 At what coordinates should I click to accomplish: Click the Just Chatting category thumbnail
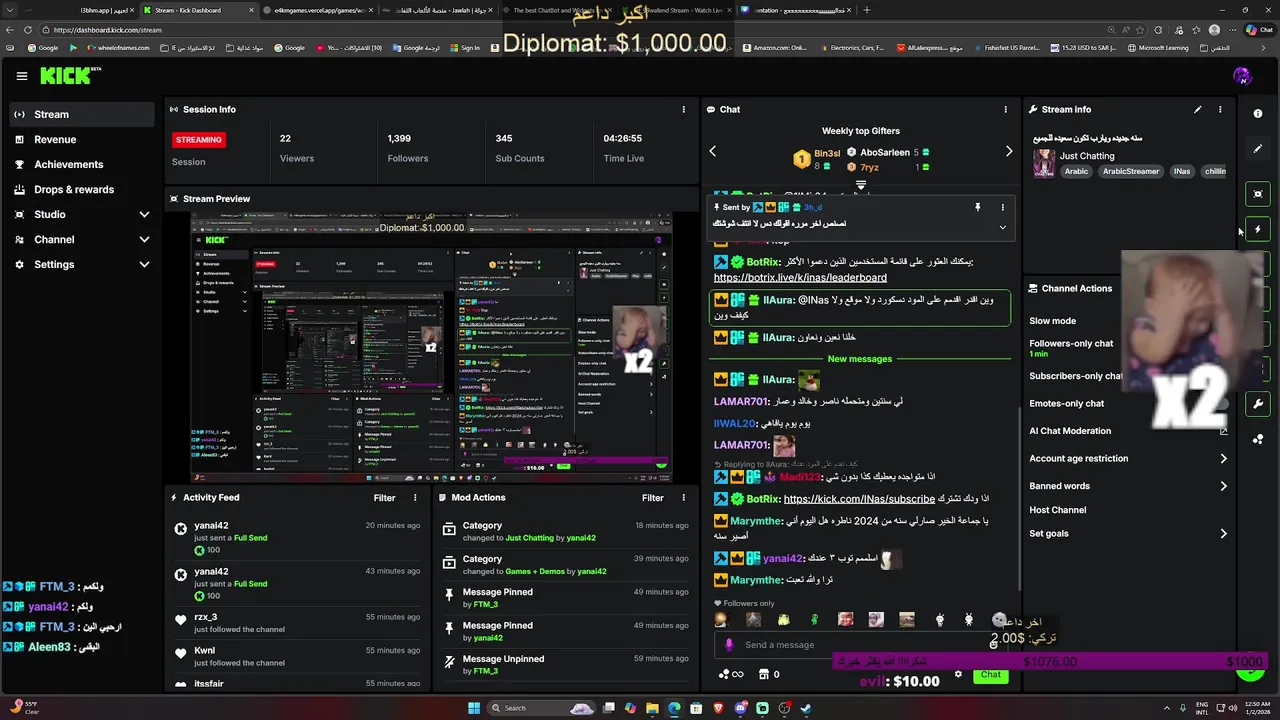[1044, 163]
